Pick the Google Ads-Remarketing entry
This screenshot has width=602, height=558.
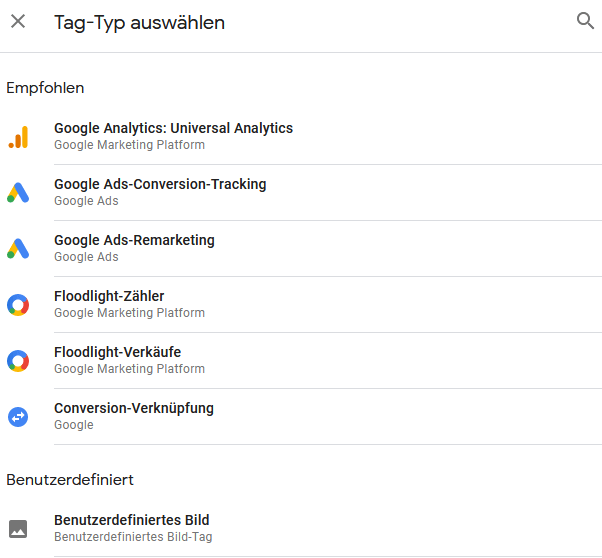click(x=134, y=240)
